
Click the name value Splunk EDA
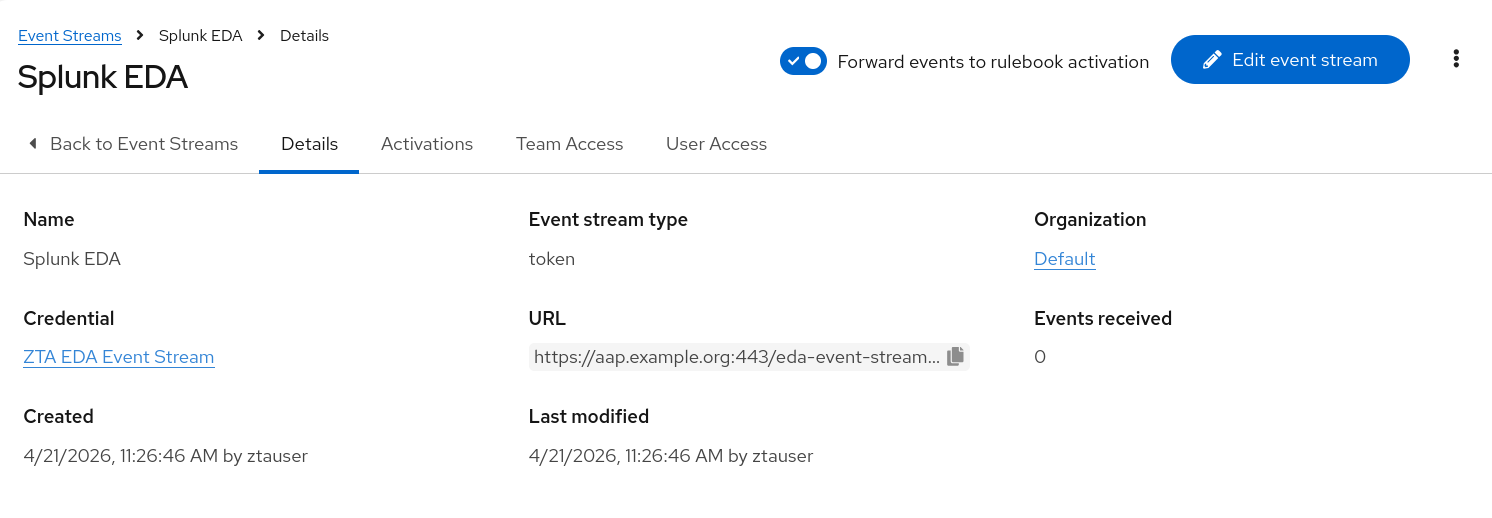72,259
